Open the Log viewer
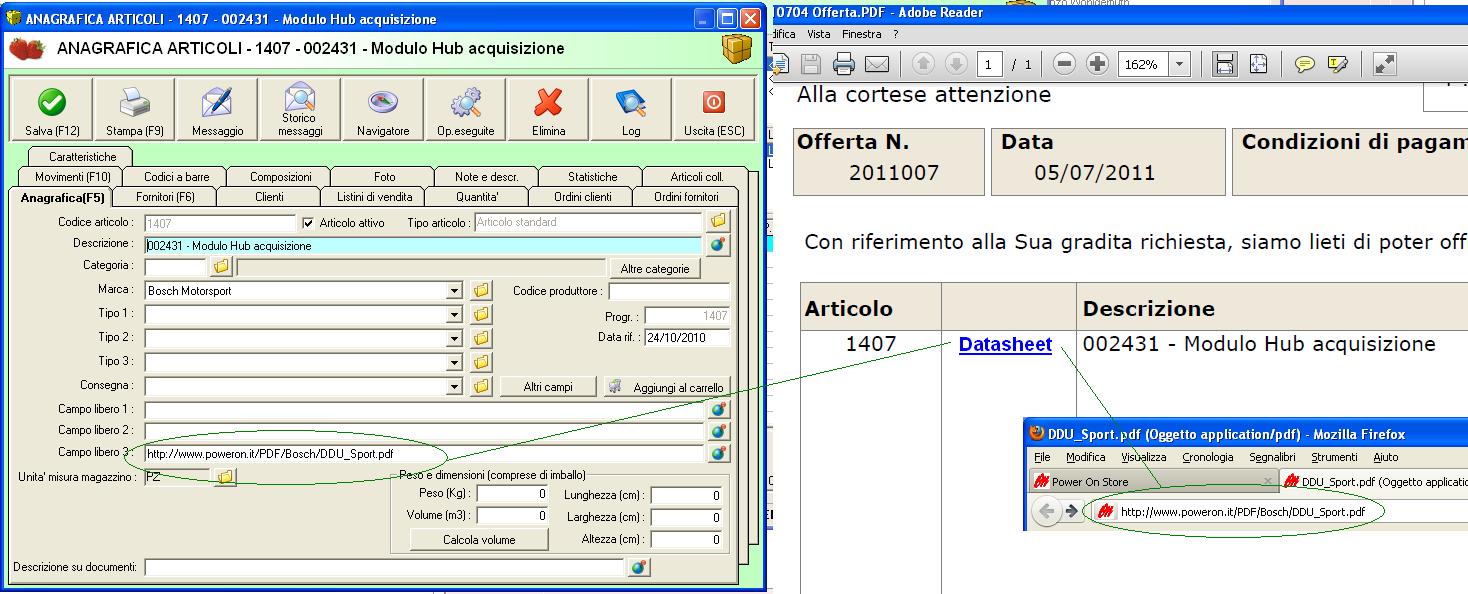Image resolution: width=1468 pixels, height=594 pixels. coord(631,110)
